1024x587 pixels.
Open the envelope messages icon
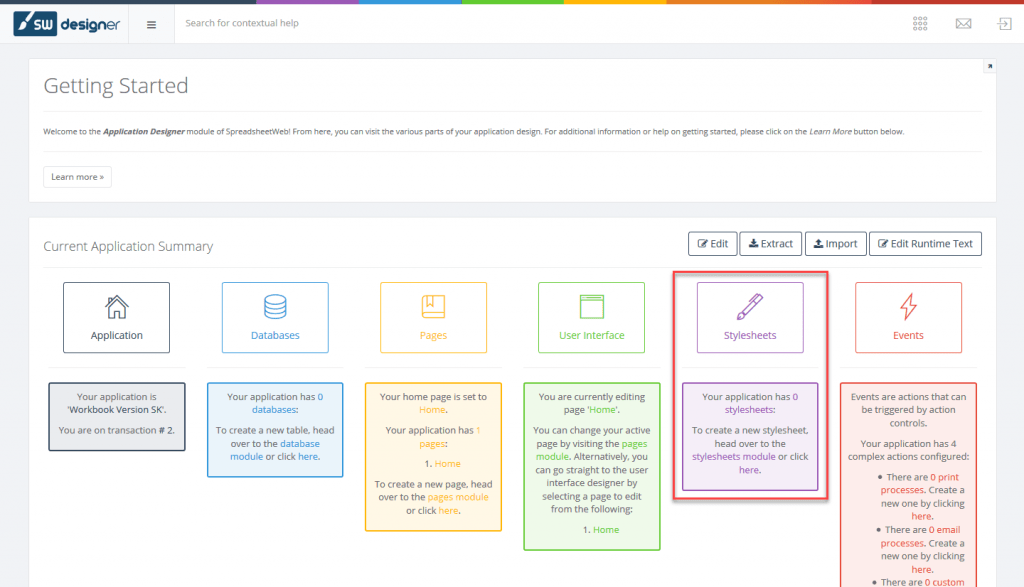[x=963, y=24]
